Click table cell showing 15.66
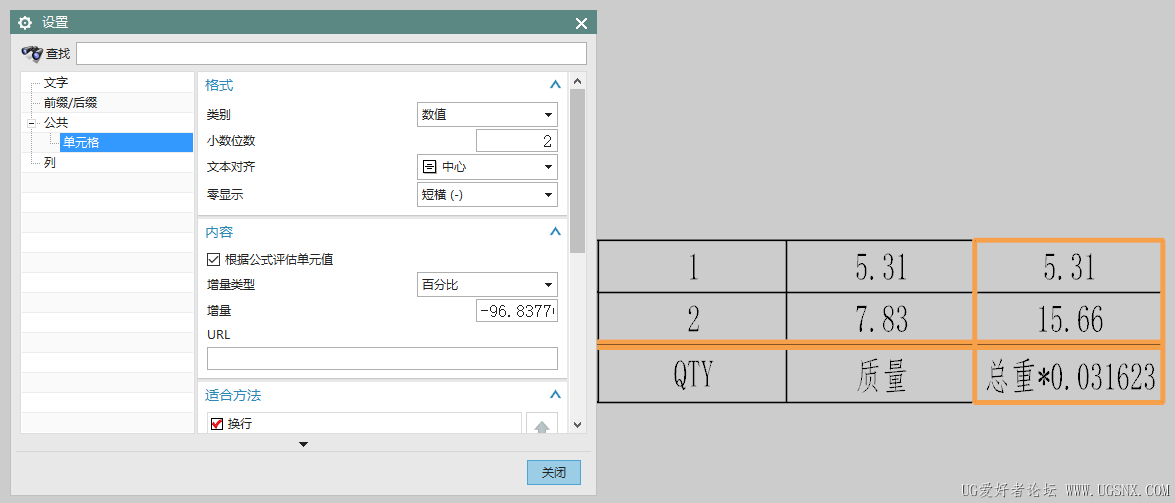This screenshot has height=503, width=1175. [x=1068, y=319]
